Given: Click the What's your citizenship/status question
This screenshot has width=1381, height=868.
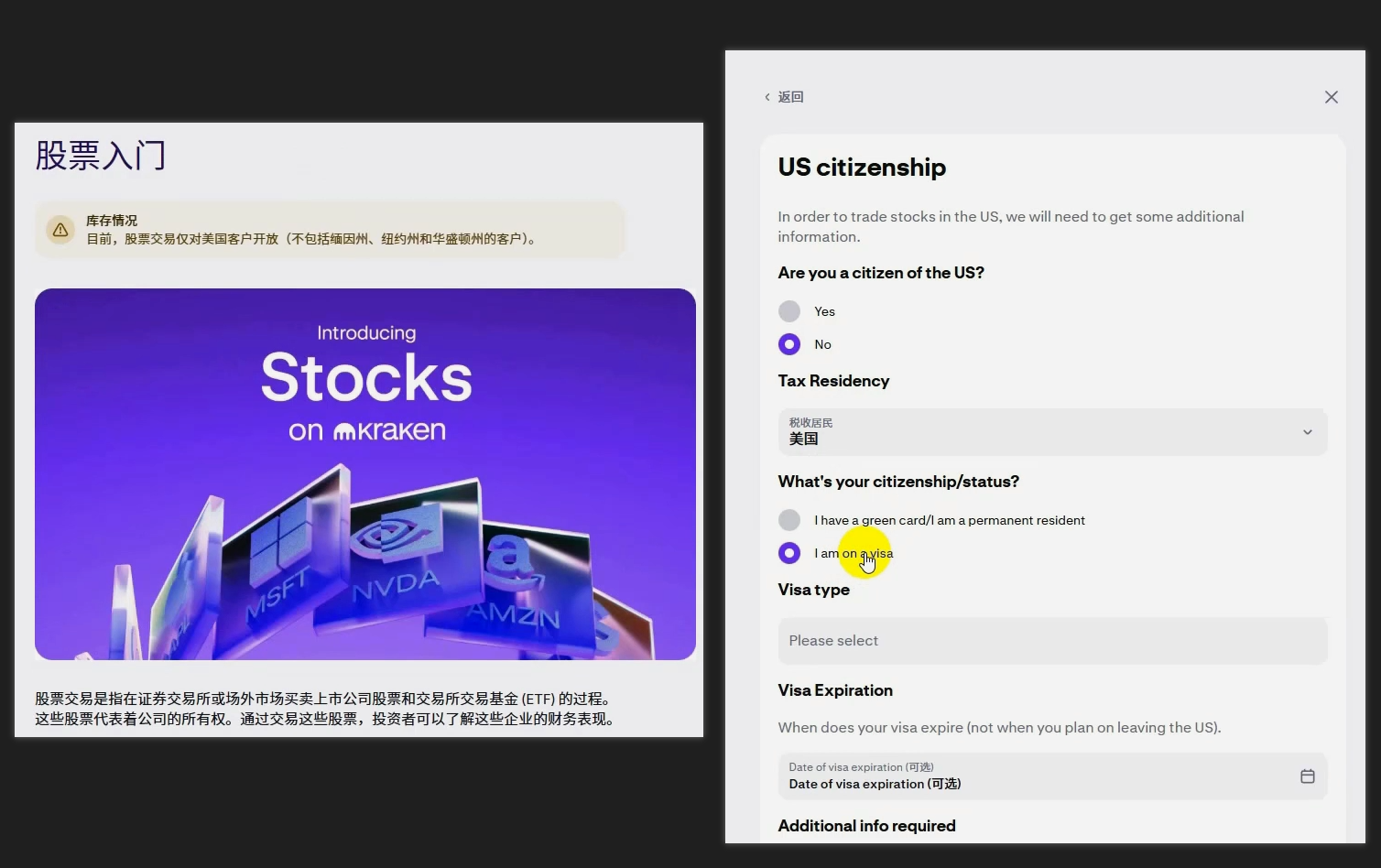Looking at the screenshot, I should [x=898, y=482].
